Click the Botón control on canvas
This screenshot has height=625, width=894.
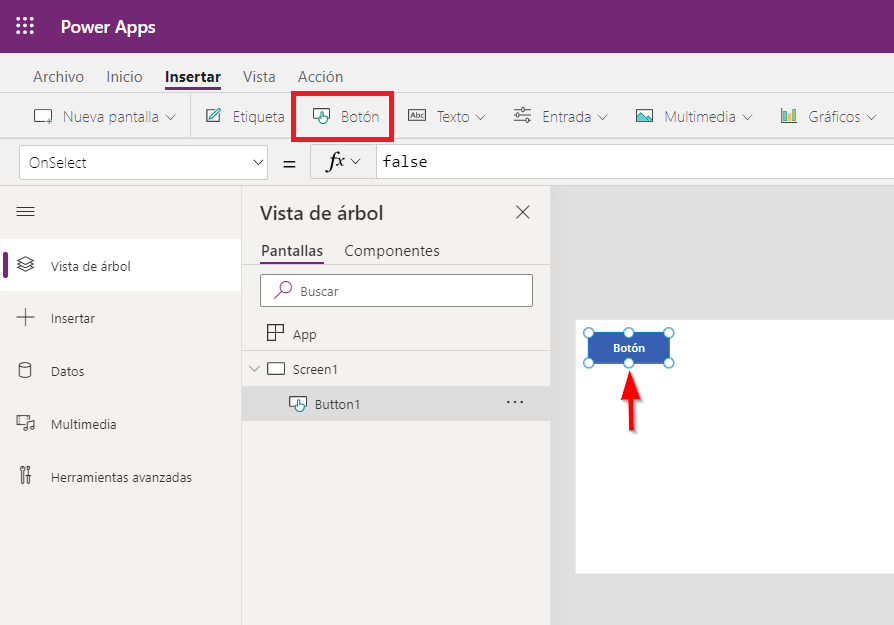pos(628,348)
